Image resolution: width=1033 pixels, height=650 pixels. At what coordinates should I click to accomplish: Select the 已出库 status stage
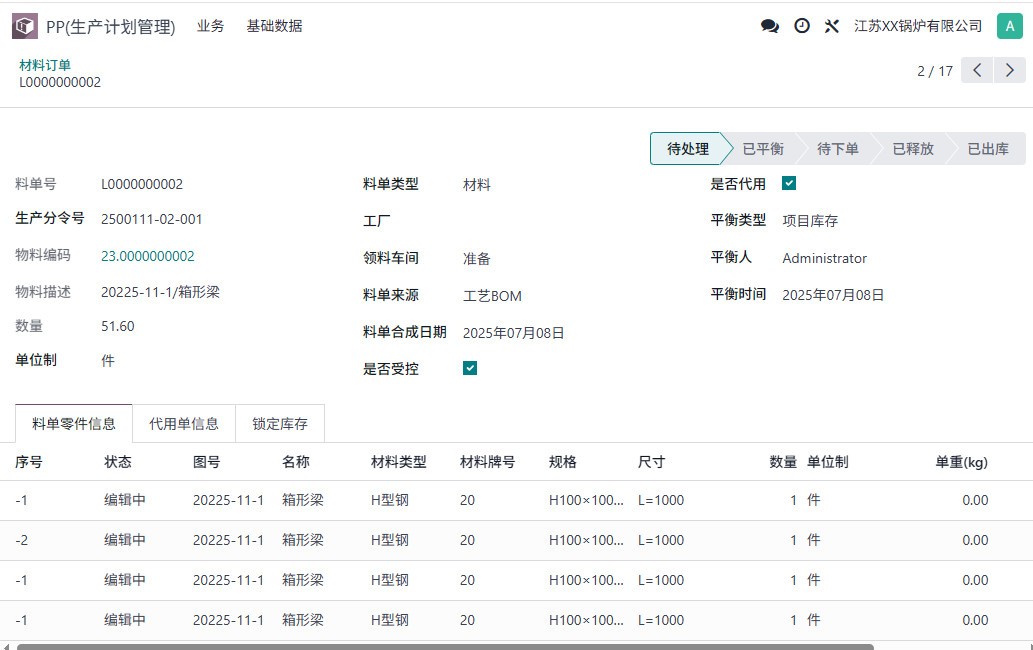pyautogui.click(x=987, y=149)
